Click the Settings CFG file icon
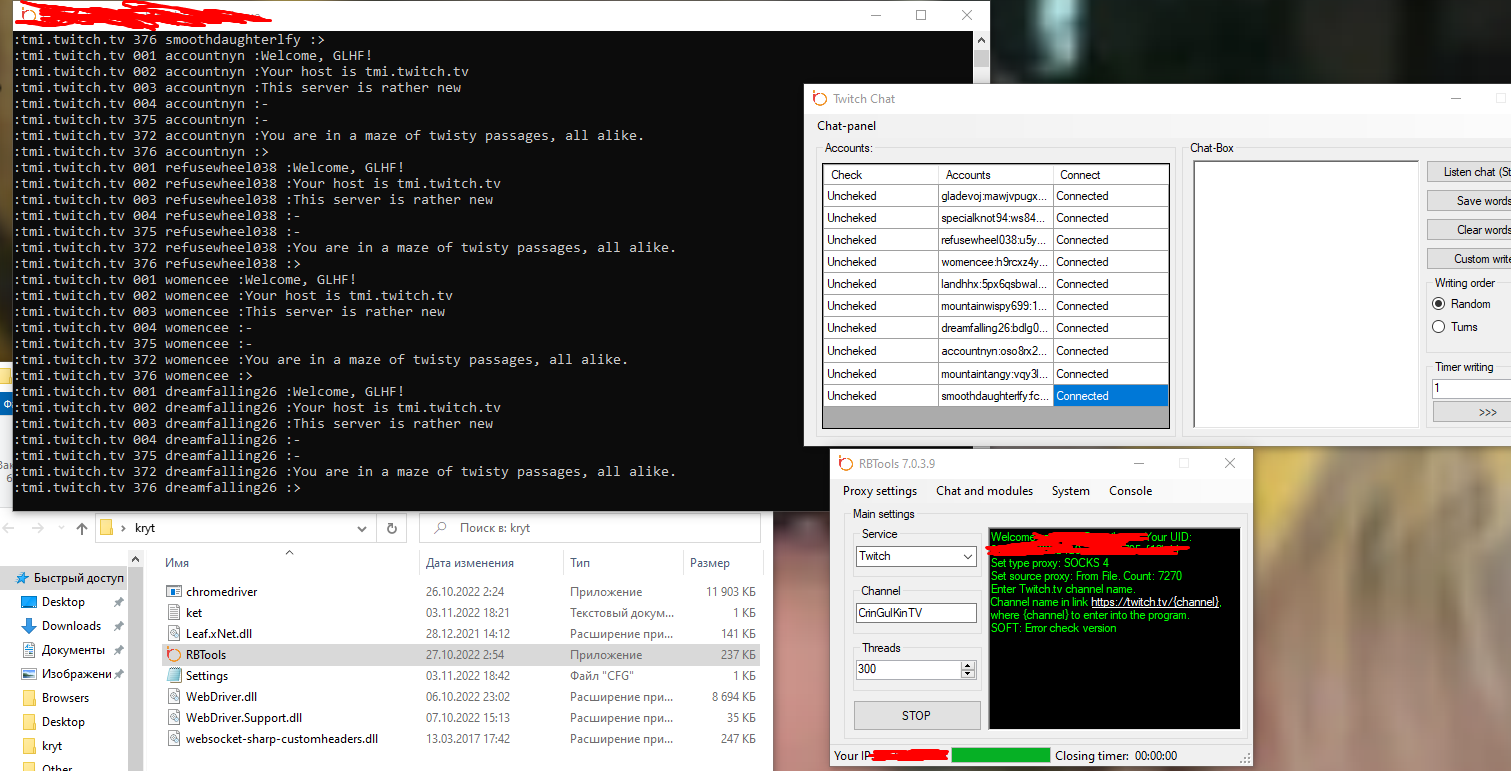This screenshot has width=1511, height=771. 174,676
